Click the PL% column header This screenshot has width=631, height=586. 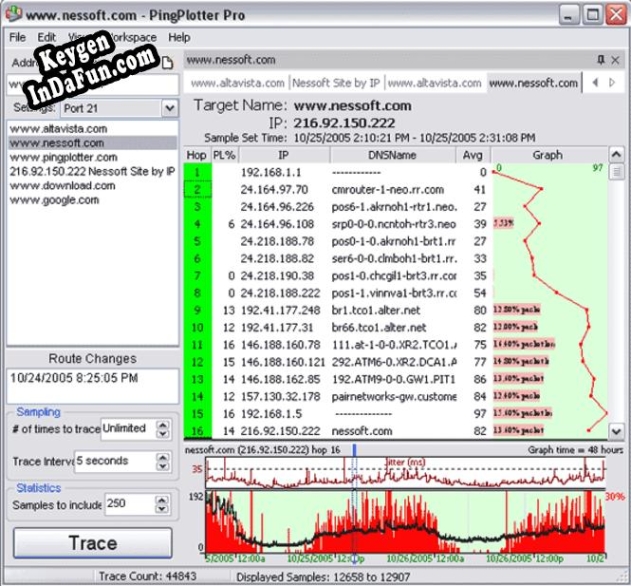[x=224, y=155]
